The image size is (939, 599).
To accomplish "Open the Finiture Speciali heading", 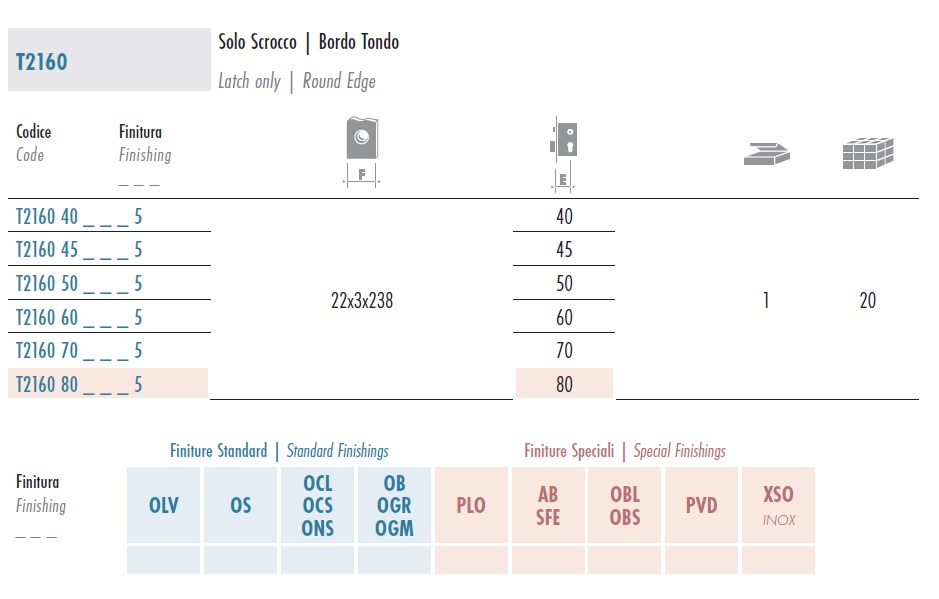I will click(x=569, y=450).
